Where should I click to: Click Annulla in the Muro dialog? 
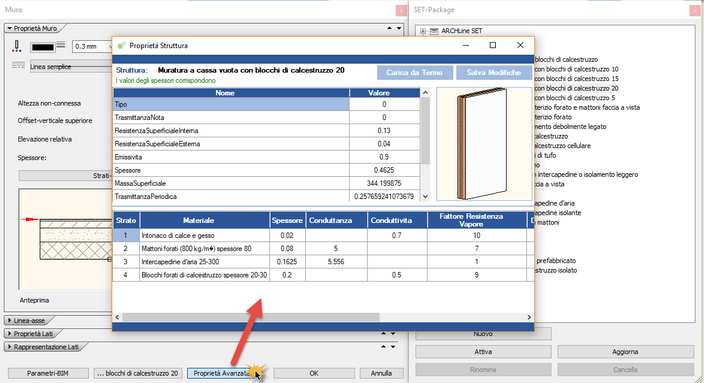(381, 373)
